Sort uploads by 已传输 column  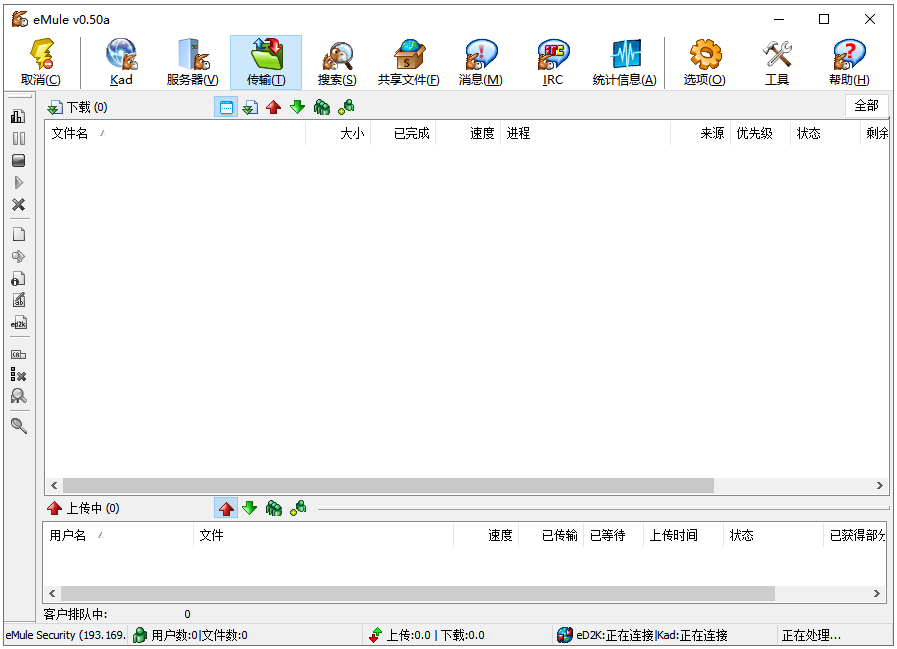551,535
